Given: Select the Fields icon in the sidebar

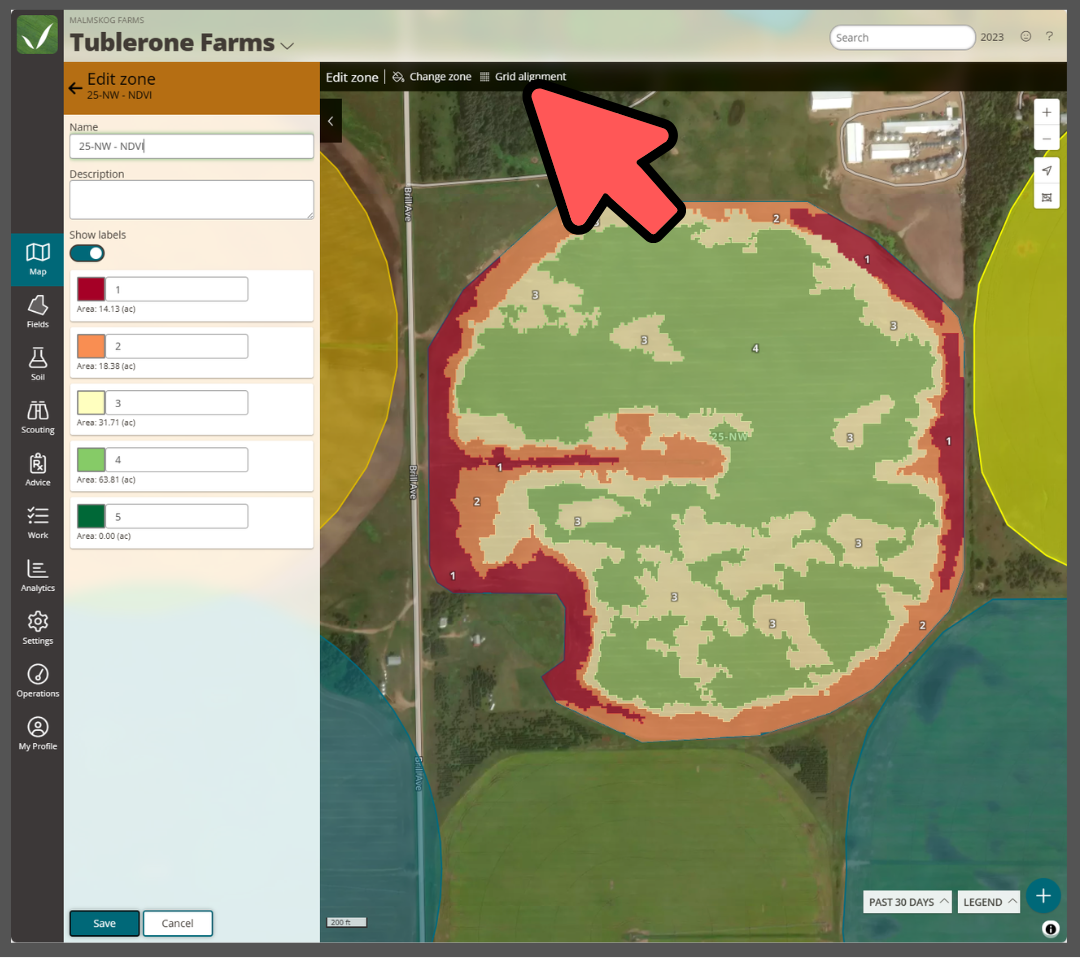Looking at the screenshot, I should click(37, 313).
